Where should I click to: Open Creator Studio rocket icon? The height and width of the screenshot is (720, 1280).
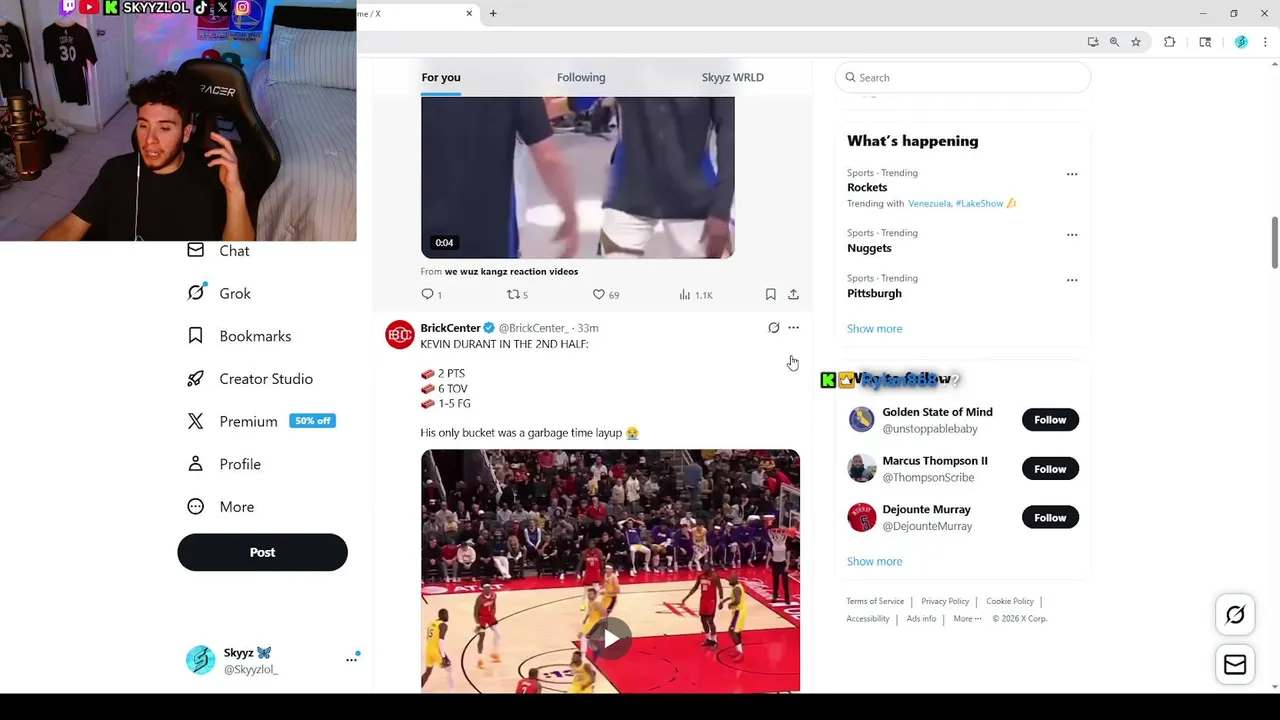(x=196, y=379)
